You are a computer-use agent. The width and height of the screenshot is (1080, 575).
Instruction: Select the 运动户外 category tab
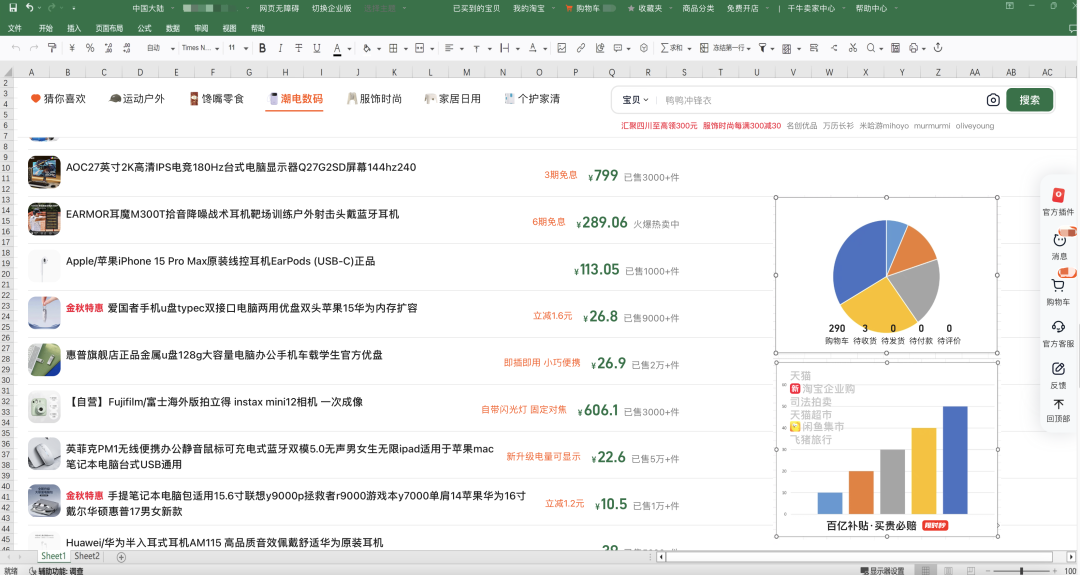pos(137,98)
